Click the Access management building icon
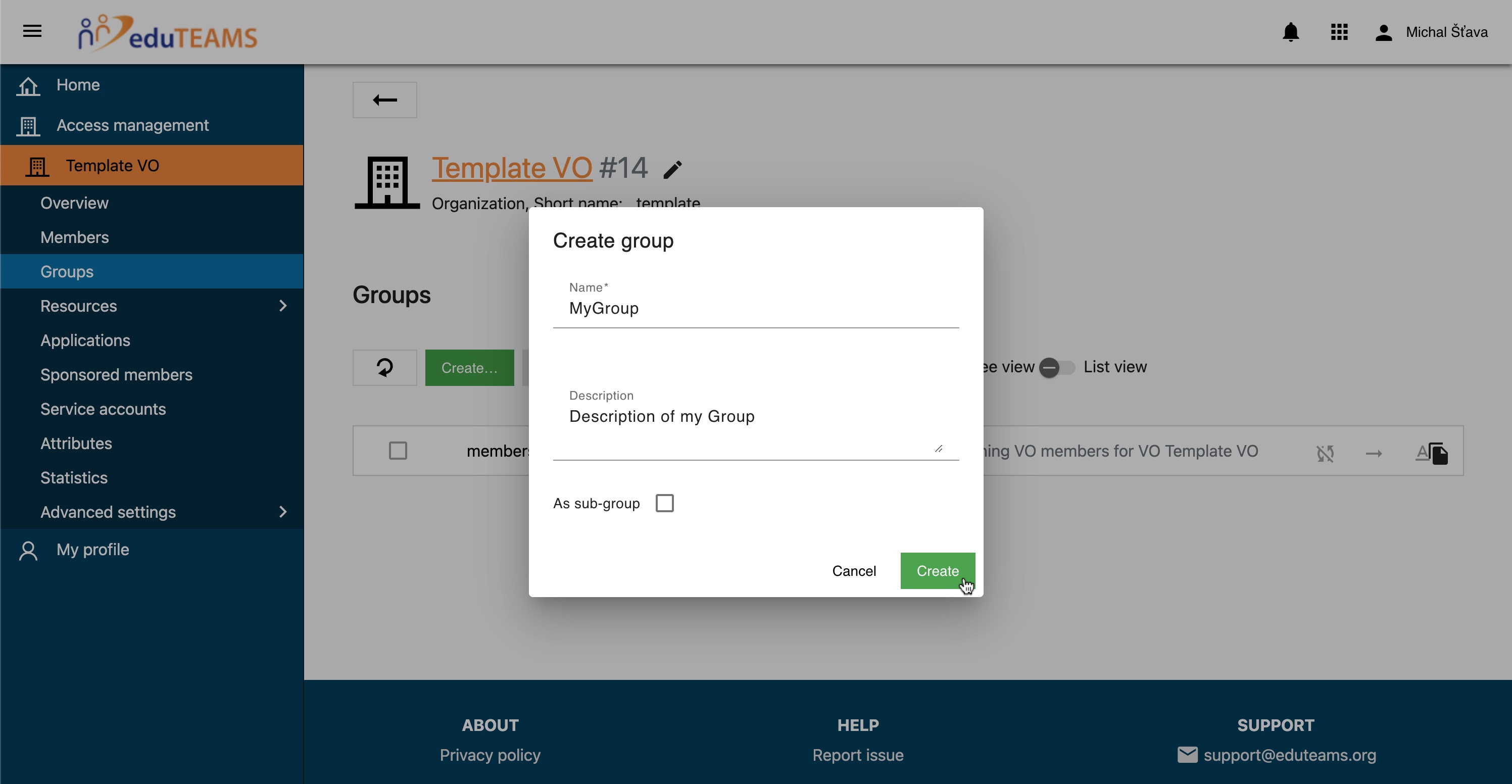Image resolution: width=1512 pixels, height=784 pixels. coord(28,126)
